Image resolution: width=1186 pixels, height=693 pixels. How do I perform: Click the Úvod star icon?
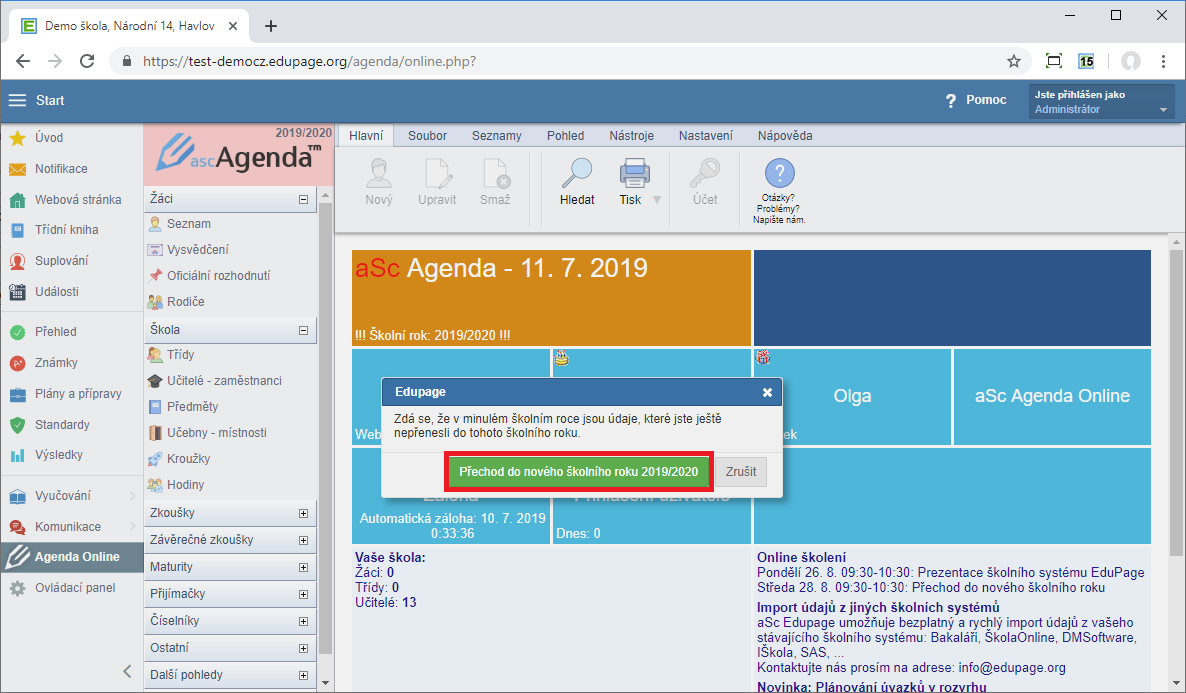17,138
